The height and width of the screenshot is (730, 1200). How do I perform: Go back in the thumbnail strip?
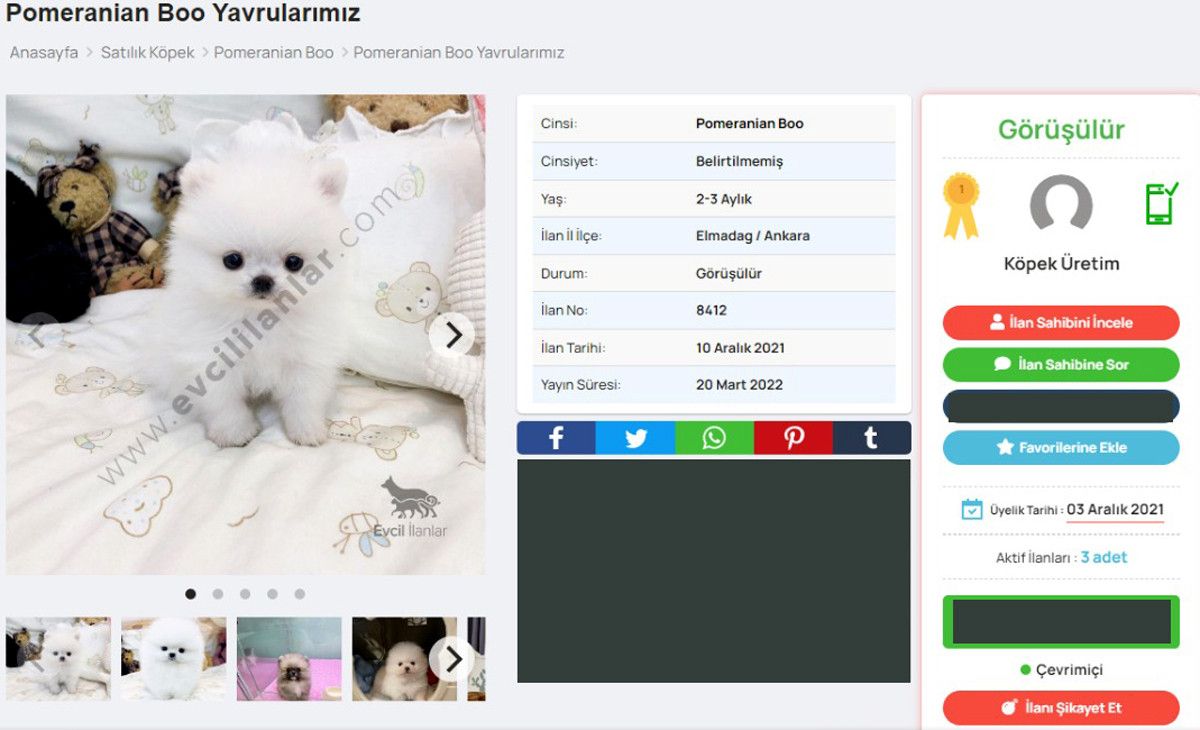point(36,659)
